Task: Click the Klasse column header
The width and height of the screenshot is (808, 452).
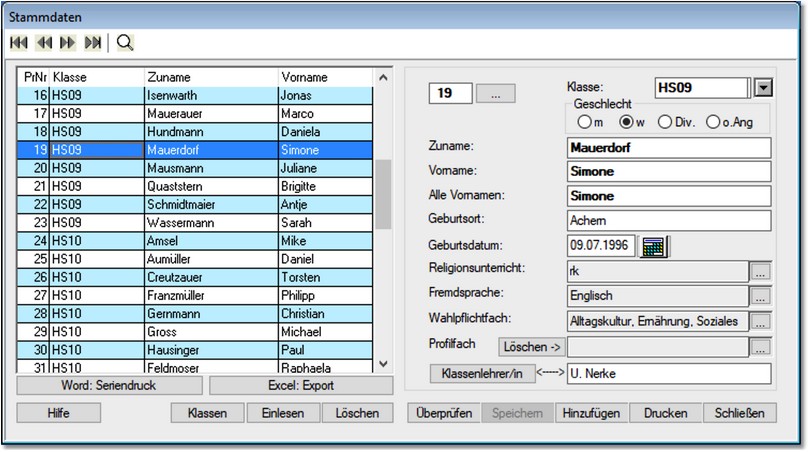Action: [x=96, y=77]
